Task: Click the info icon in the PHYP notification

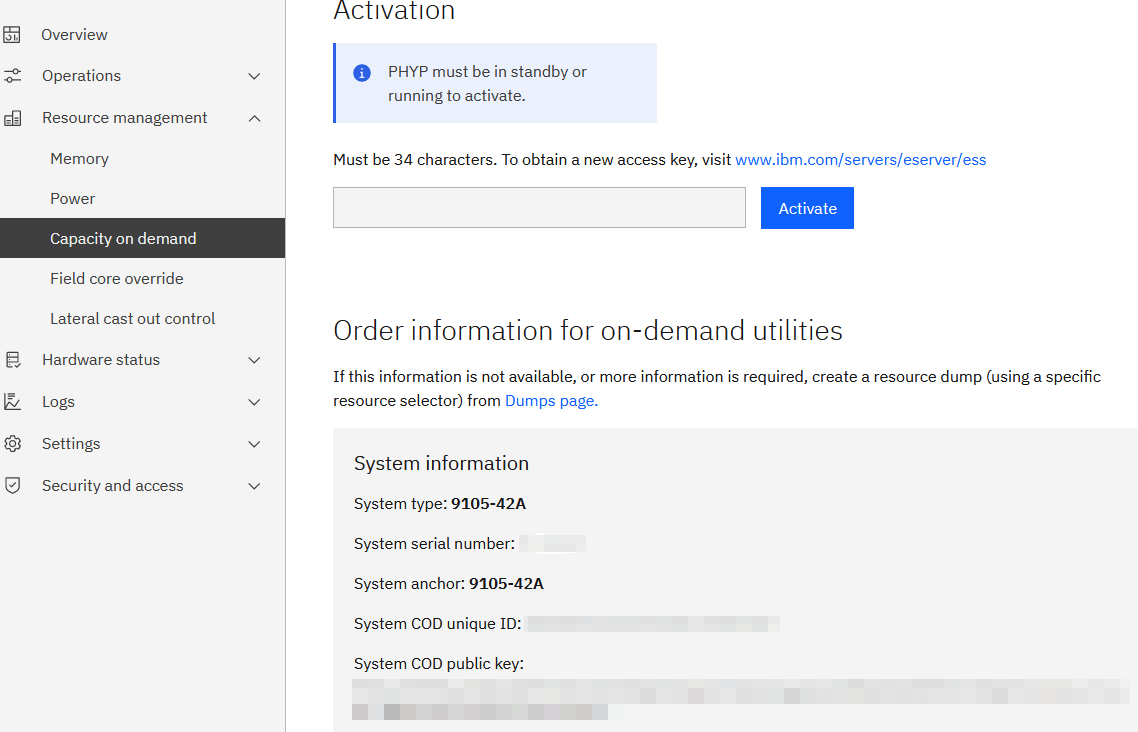Action: (362, 72)
